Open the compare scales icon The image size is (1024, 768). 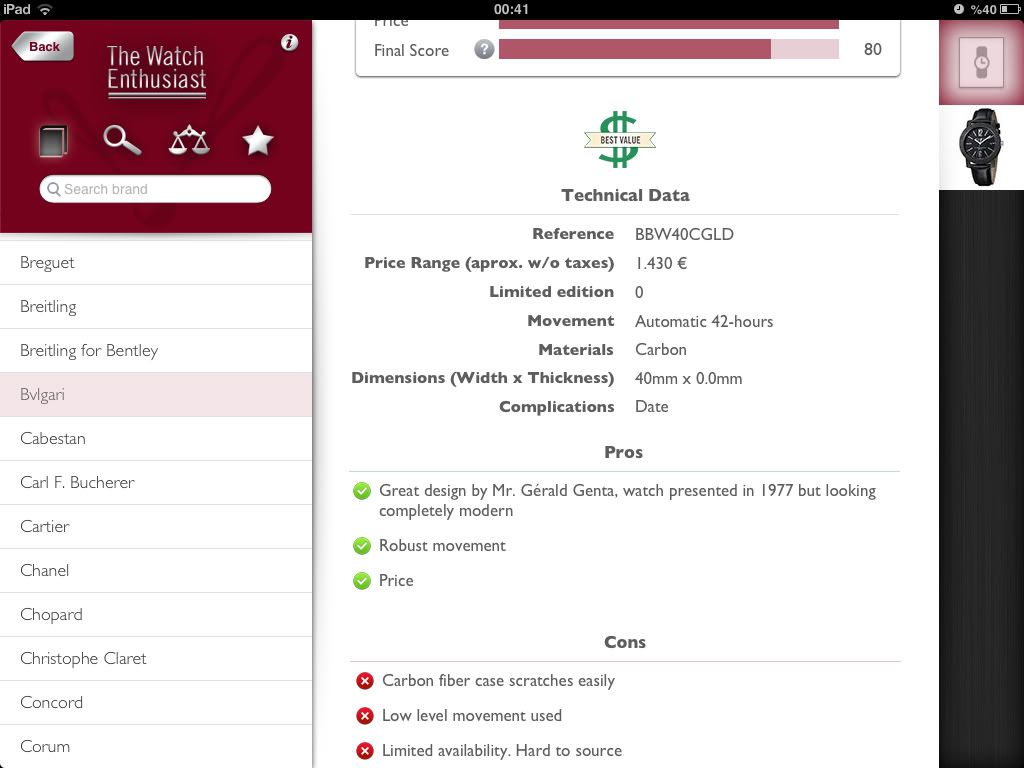coord(189,140)
